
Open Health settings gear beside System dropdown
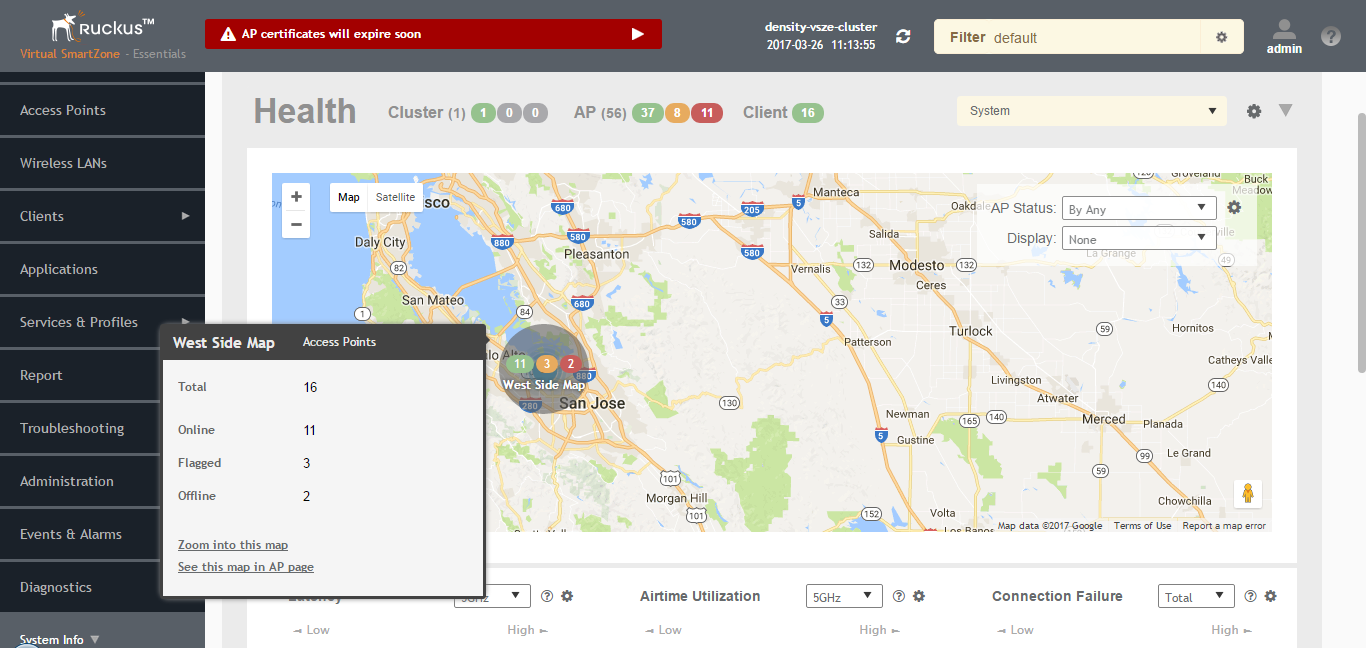click(1254, 111)
